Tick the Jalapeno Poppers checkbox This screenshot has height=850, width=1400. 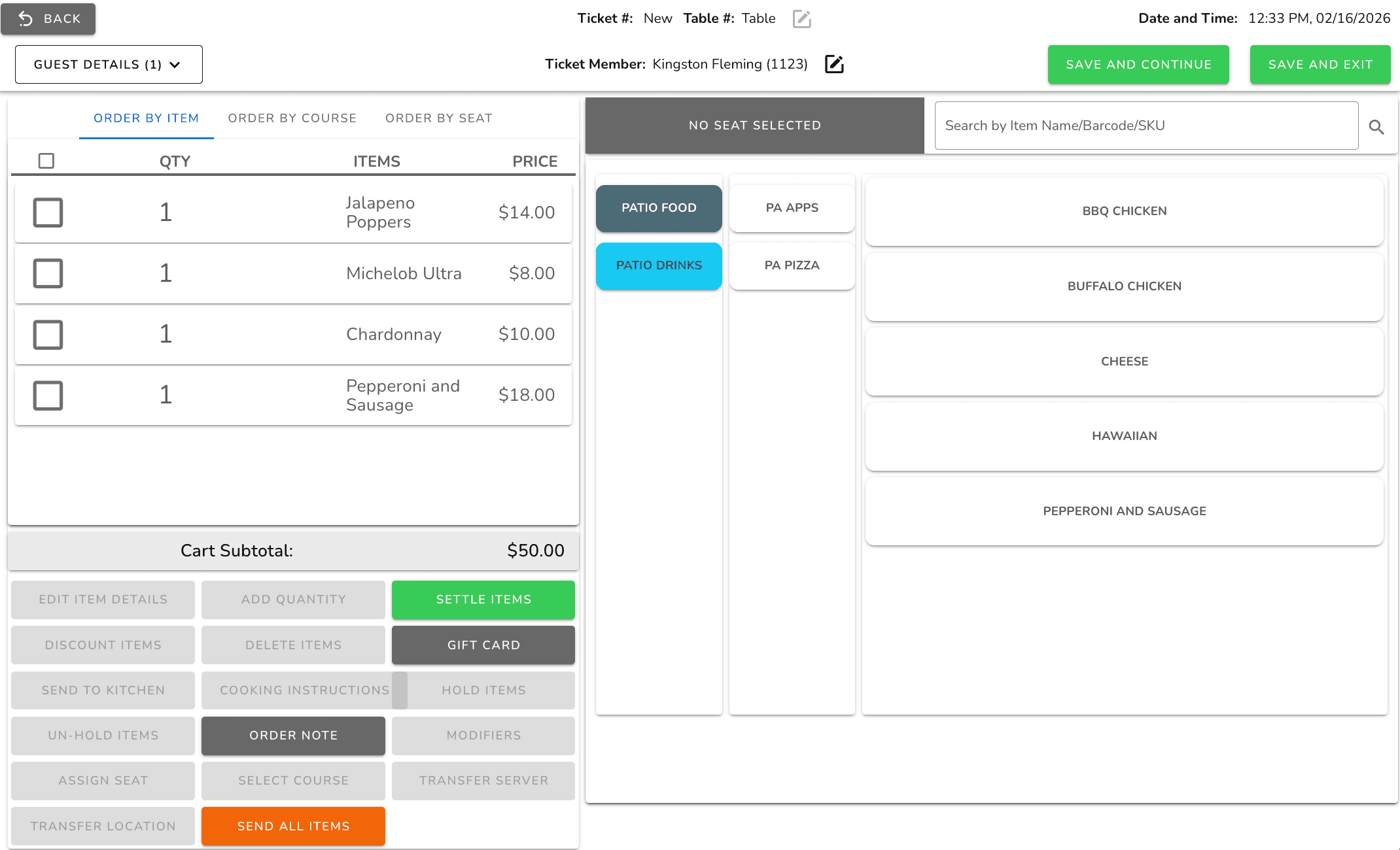tap(48, 212)
